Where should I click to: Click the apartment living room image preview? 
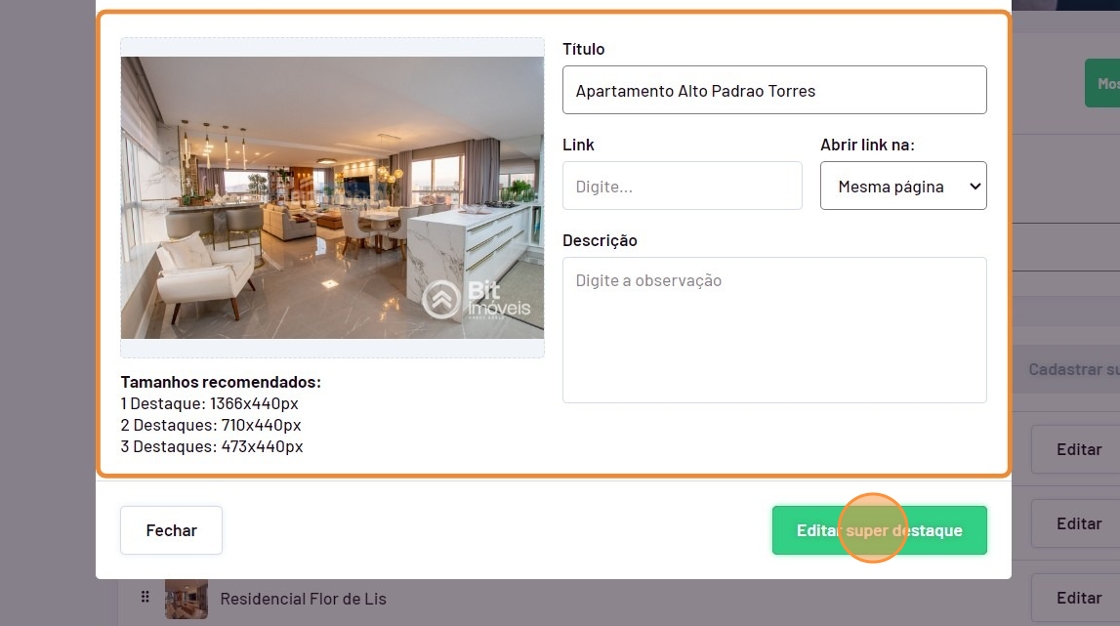pyautogui.click(x=332, y=198)
